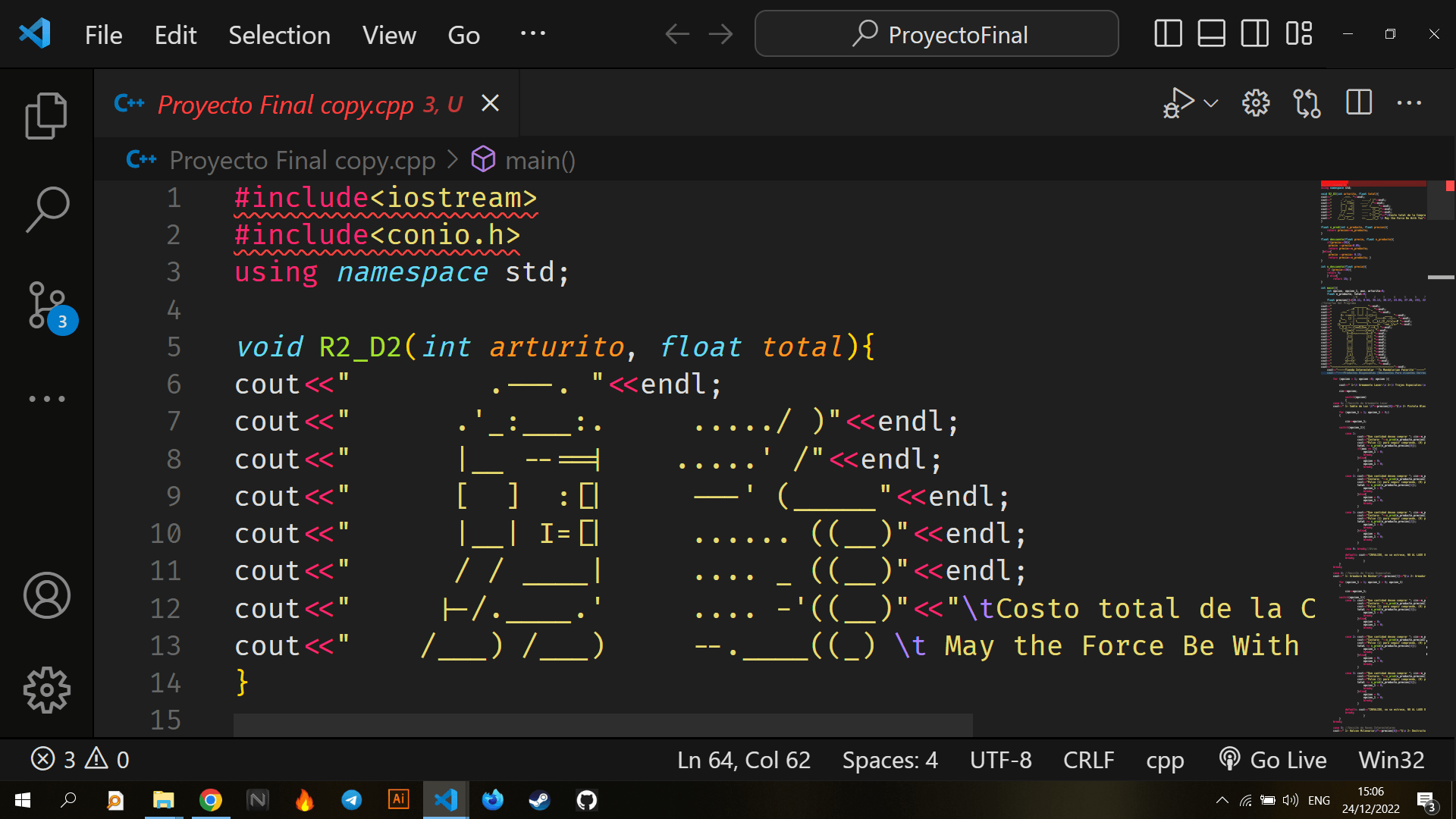
Task: Open the Edit menu
Action: click(x=175, y=35)
